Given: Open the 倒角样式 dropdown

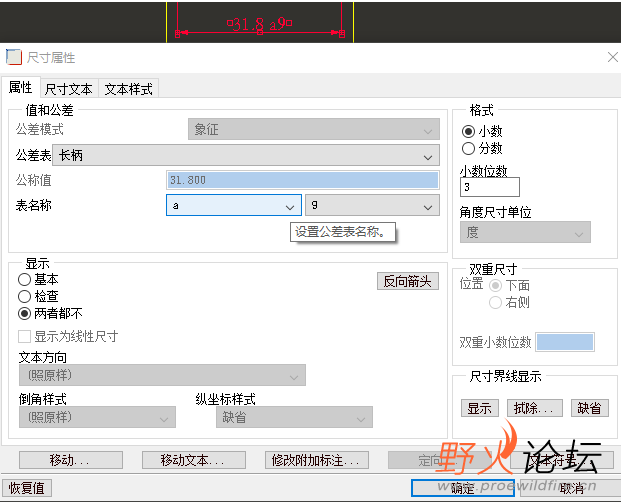Looking at the screenshot, I should 97,417.
